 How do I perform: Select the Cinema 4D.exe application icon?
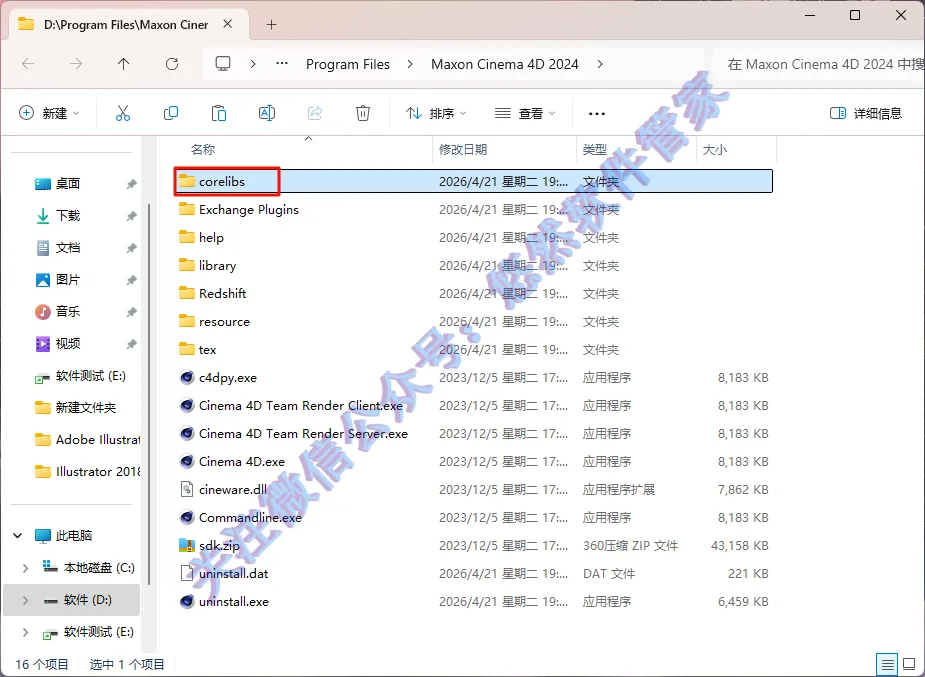pos(187,461)
